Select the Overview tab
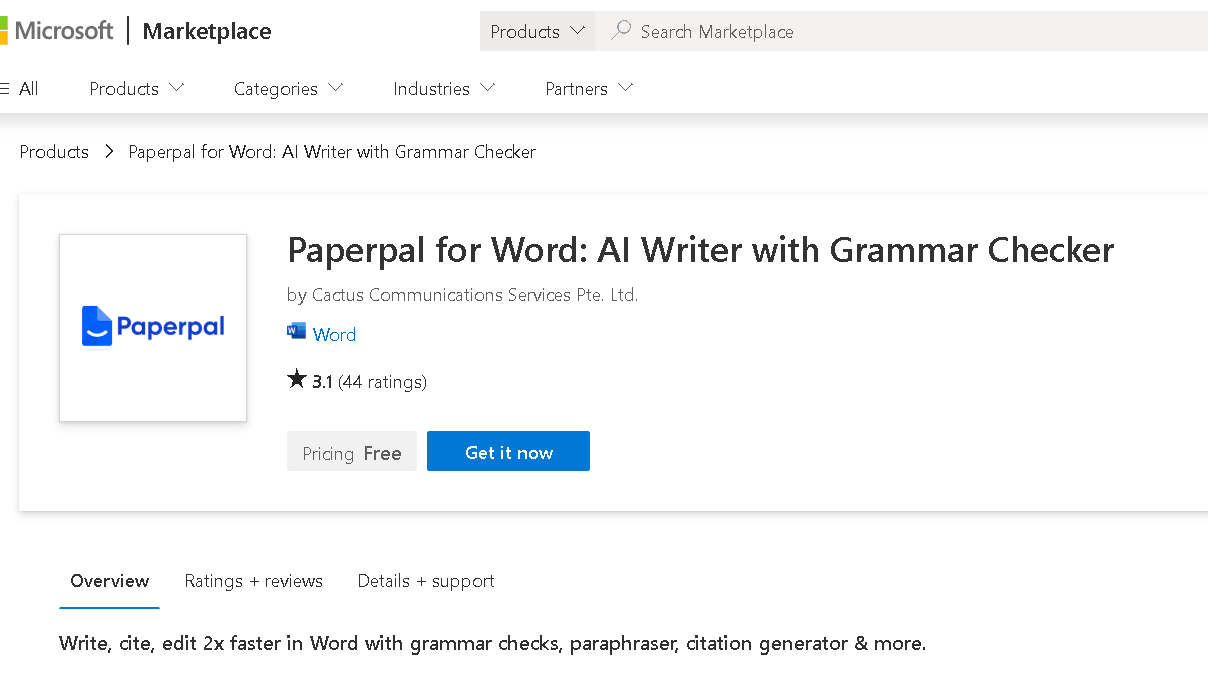1208x679 pixels. [110, 581]
